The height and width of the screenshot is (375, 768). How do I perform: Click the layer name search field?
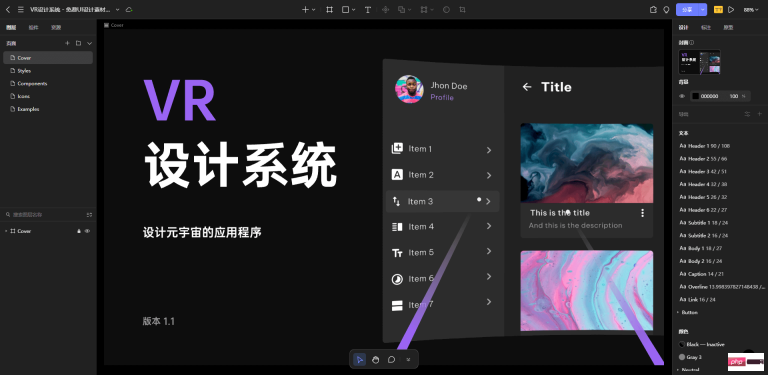coord(44,214)
